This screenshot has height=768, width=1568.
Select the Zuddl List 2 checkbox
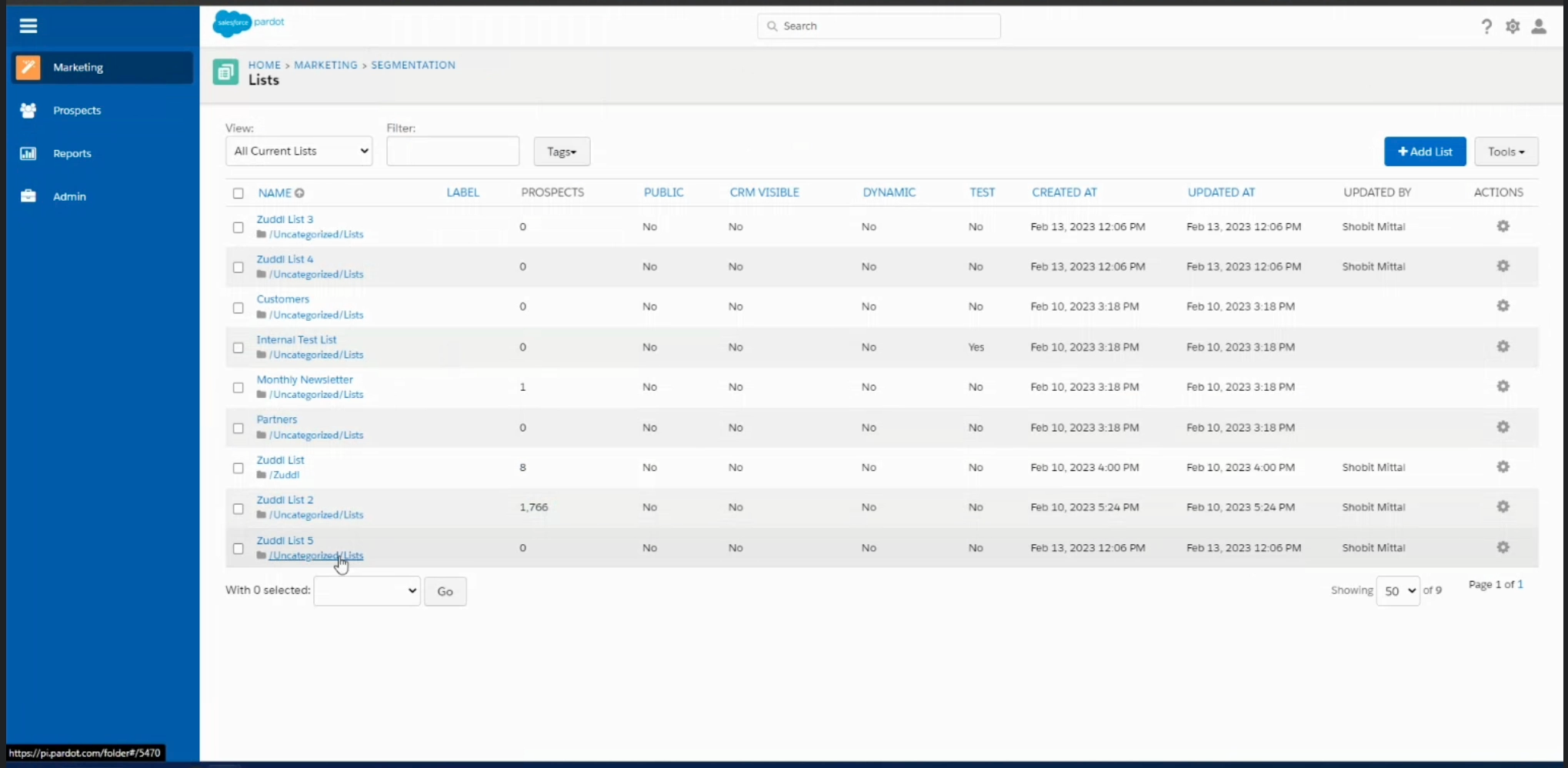coord(239,509)
